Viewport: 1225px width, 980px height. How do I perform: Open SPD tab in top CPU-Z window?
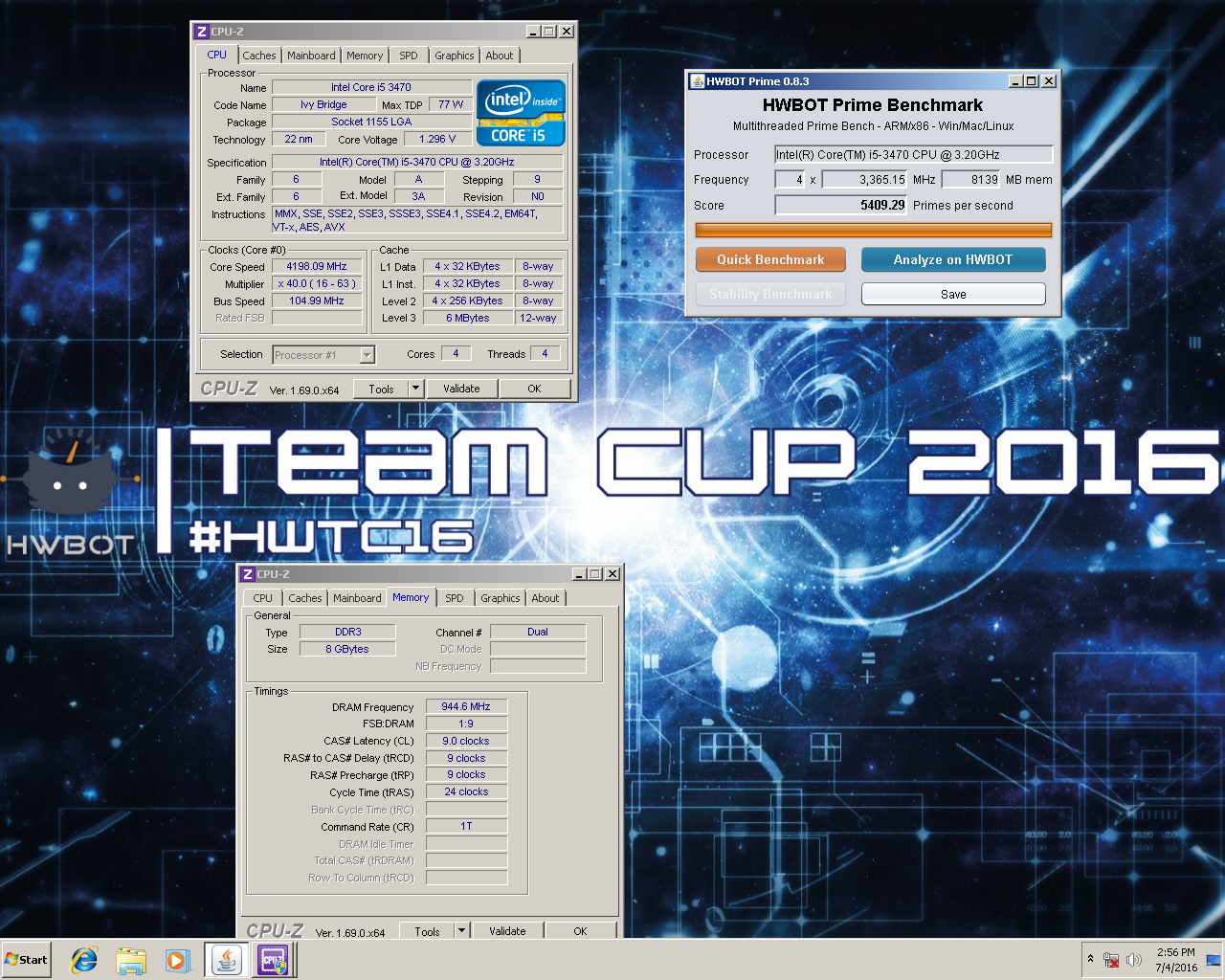coord(409,56)
